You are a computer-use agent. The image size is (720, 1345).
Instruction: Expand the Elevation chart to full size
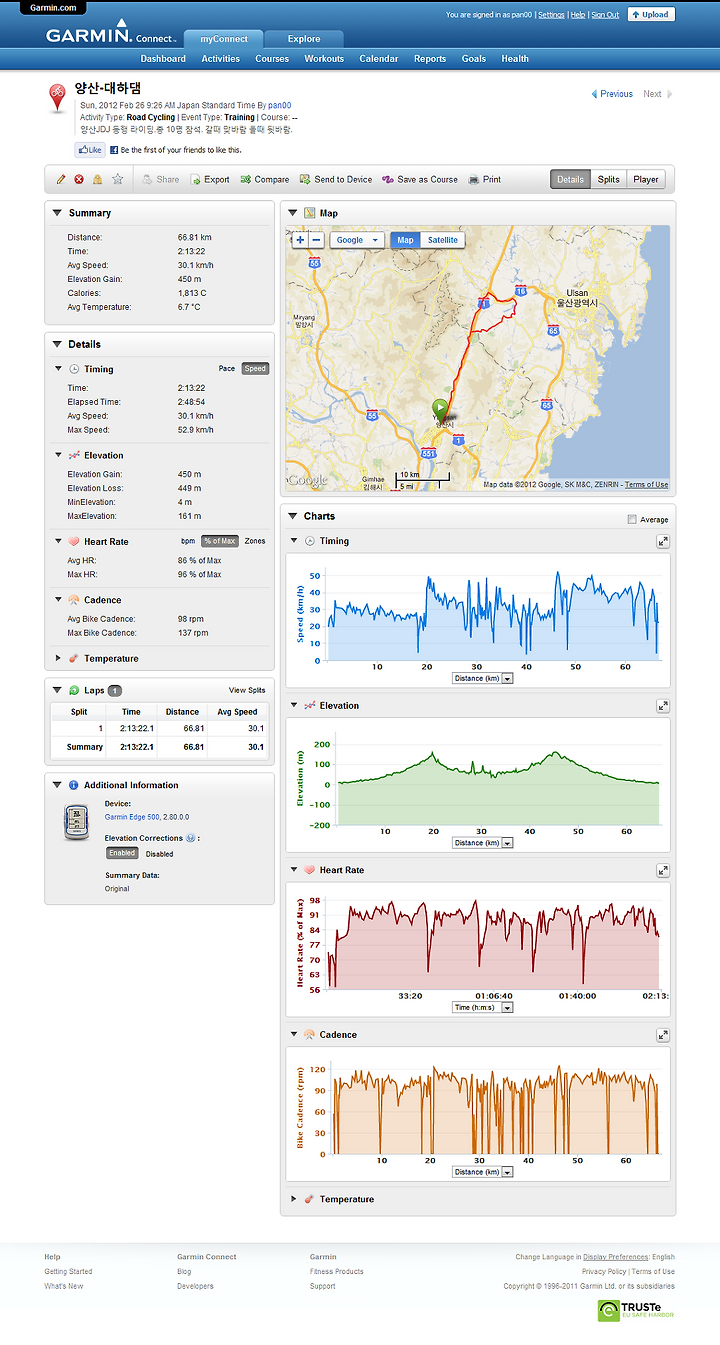coord(663,706)
